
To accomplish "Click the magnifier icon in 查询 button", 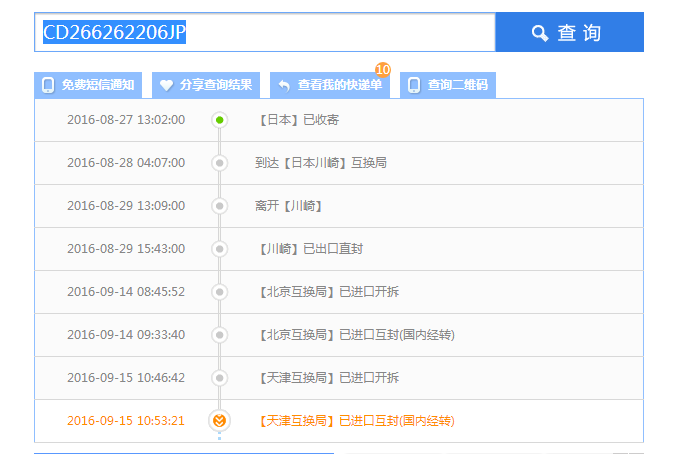I will (540, 33).
